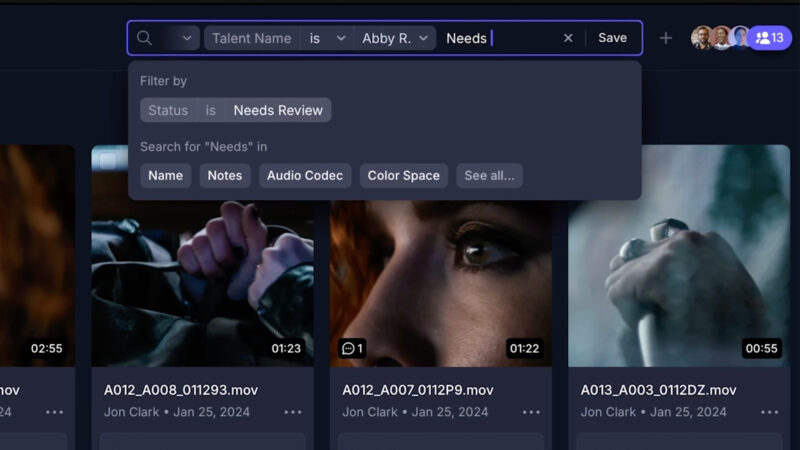Click the magnifier search icon

pyautogui.click(x=144, y=38)
